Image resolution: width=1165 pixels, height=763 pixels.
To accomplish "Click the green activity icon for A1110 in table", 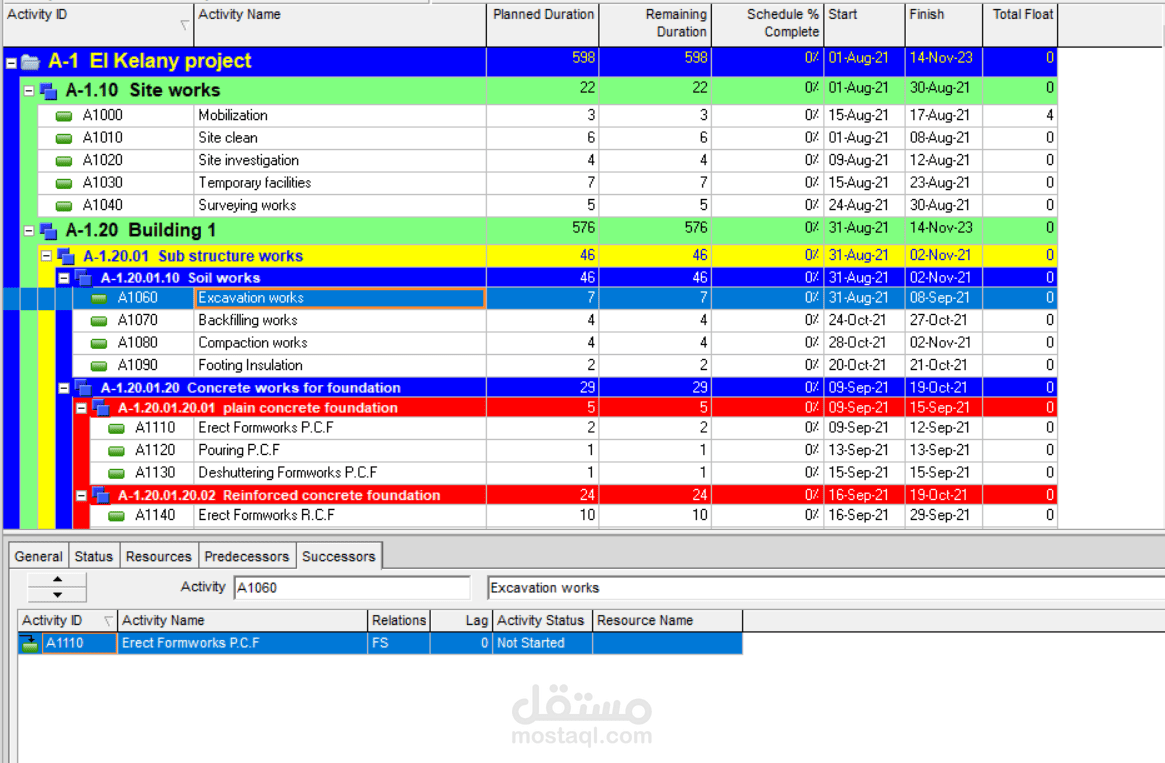I will pos(116,429).
